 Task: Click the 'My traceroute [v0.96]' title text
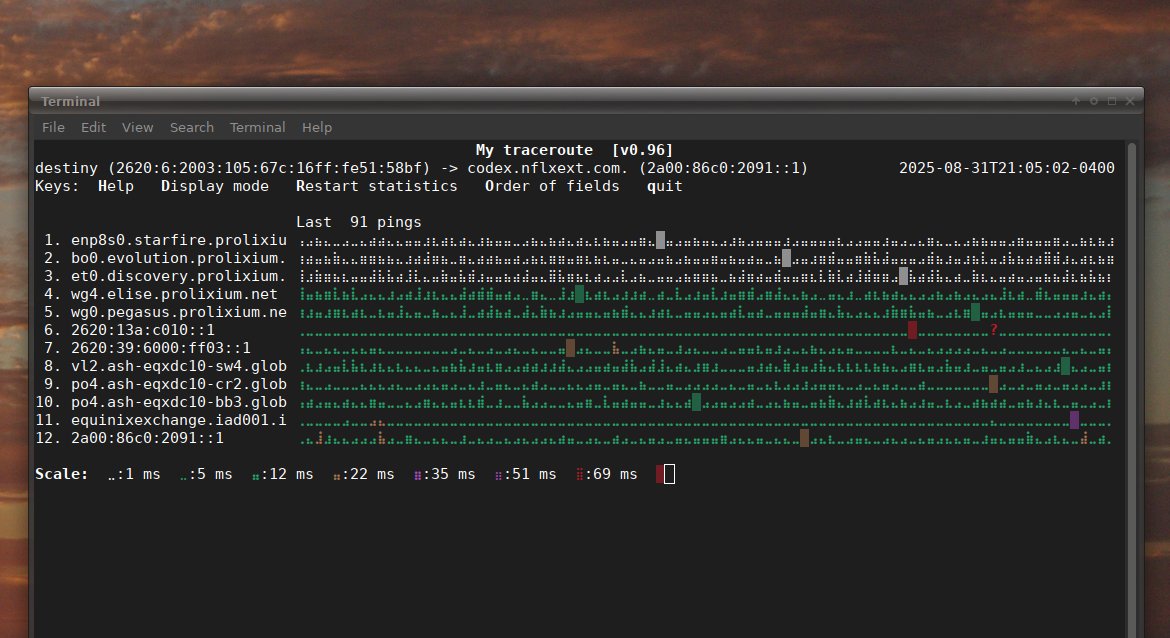click(575, 150)
